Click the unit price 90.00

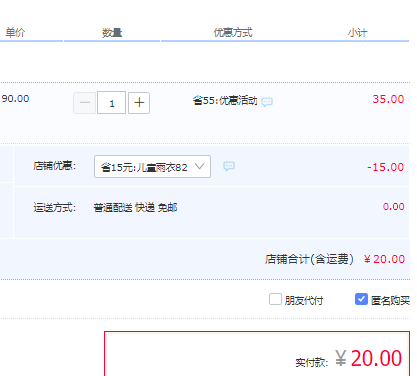tap(15, 99)
